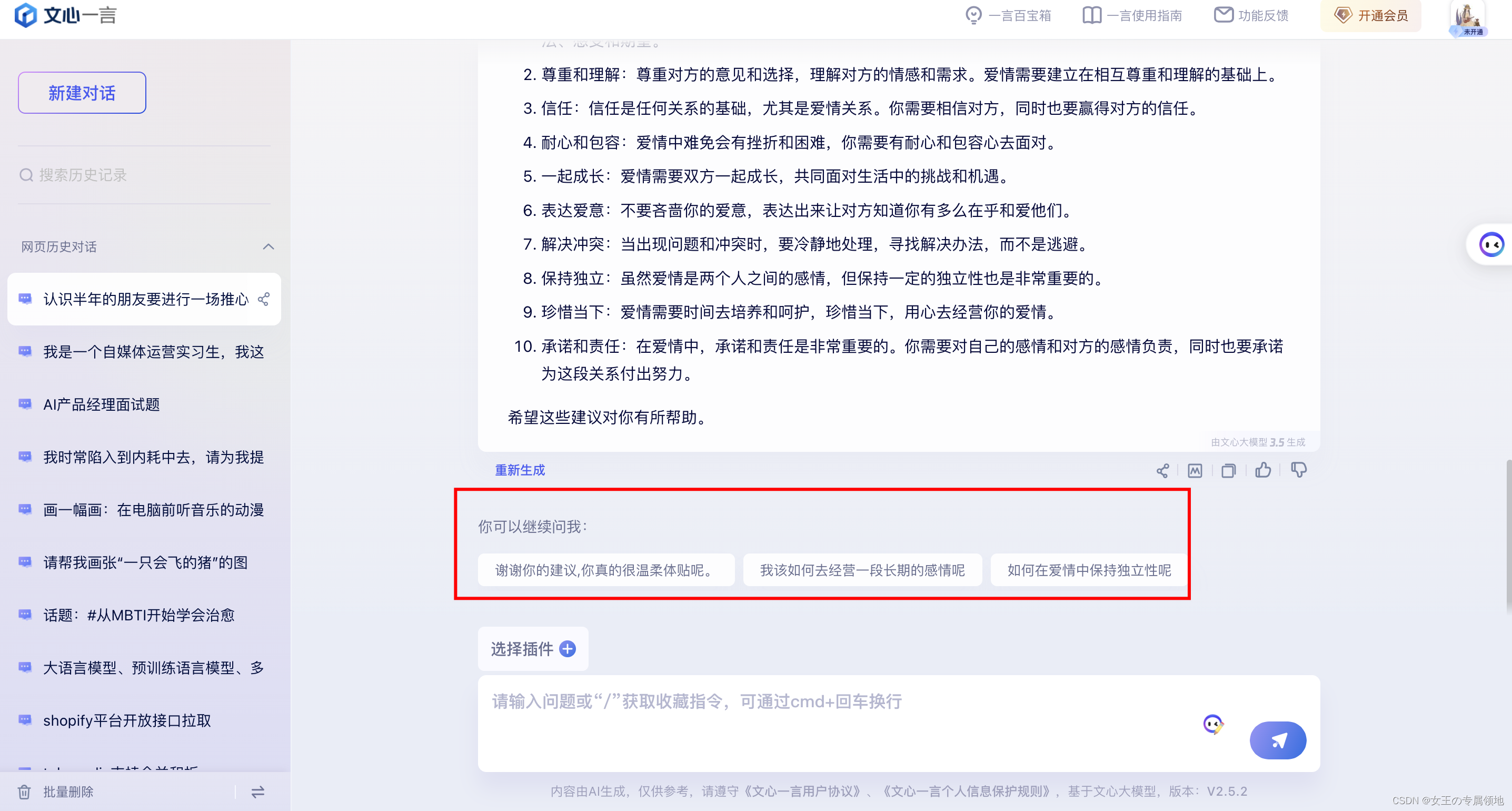Open the floating assistant bubble on right edge
The height and width of the screenshot is (811, 1512).
pos(1491,244)
